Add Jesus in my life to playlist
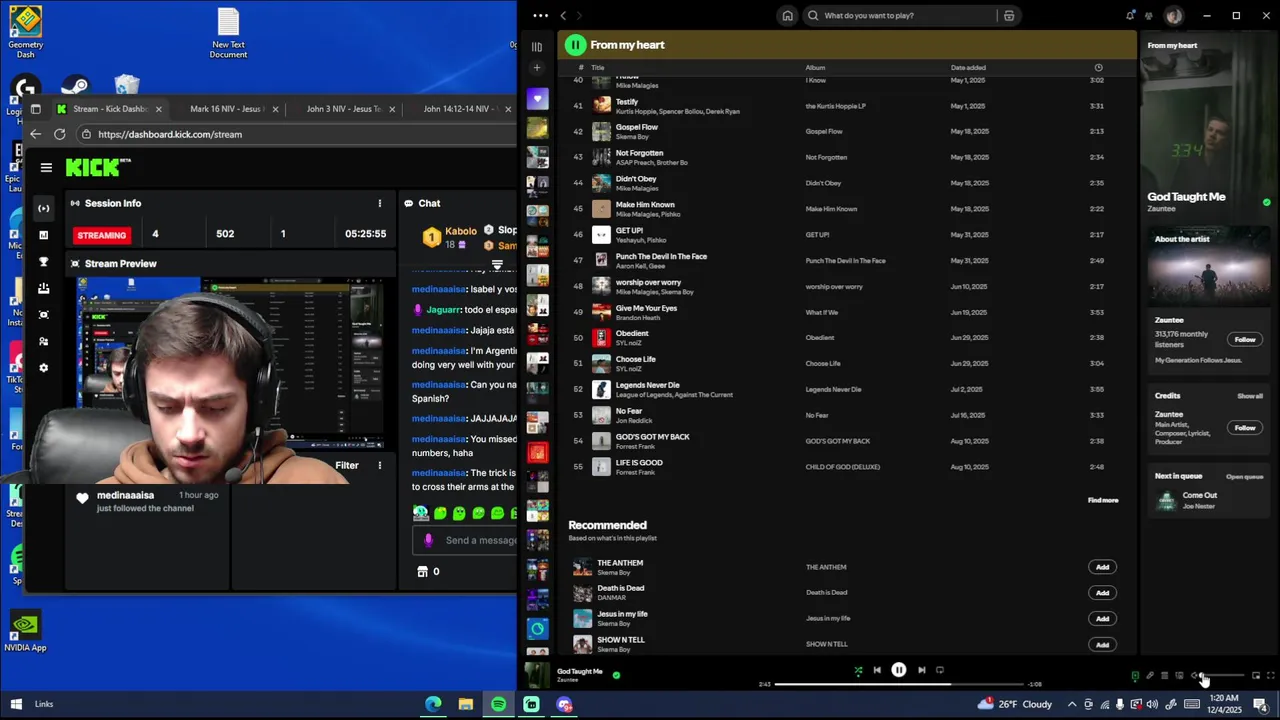1280x720 pixels. [1102, 619]
